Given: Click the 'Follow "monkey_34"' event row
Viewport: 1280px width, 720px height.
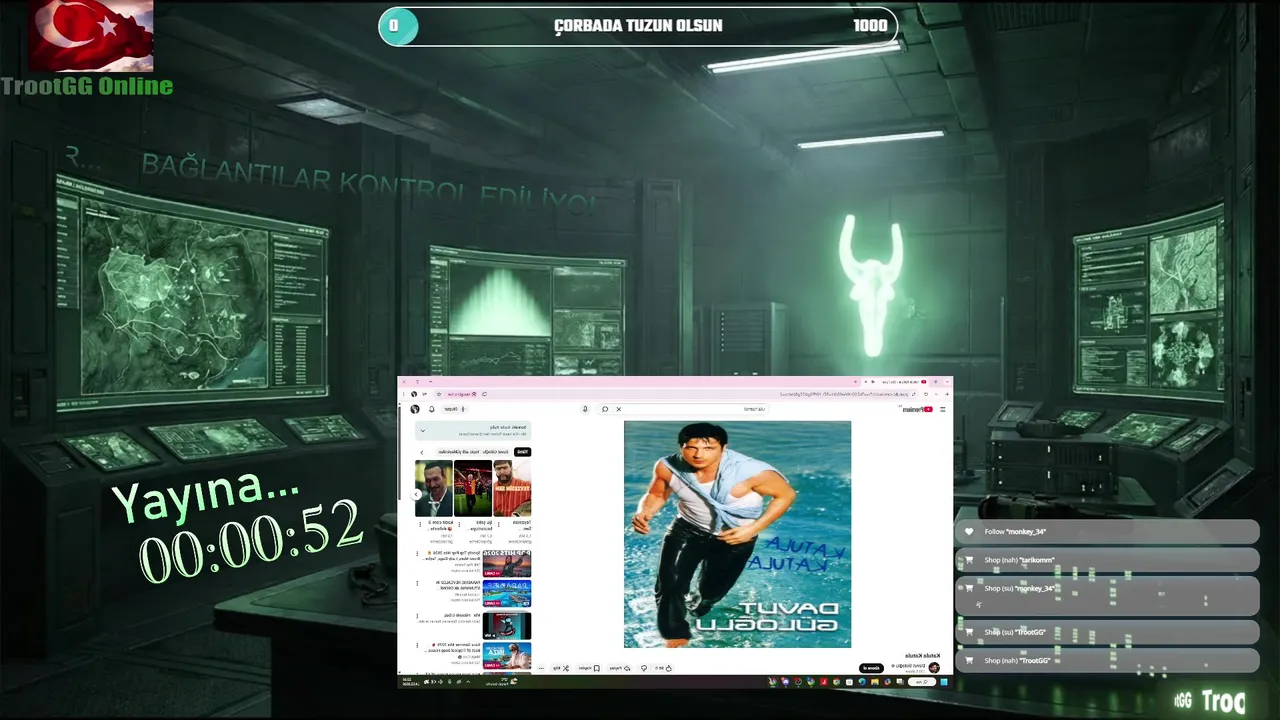Looking at the screenshot, I should (1107, 532).
